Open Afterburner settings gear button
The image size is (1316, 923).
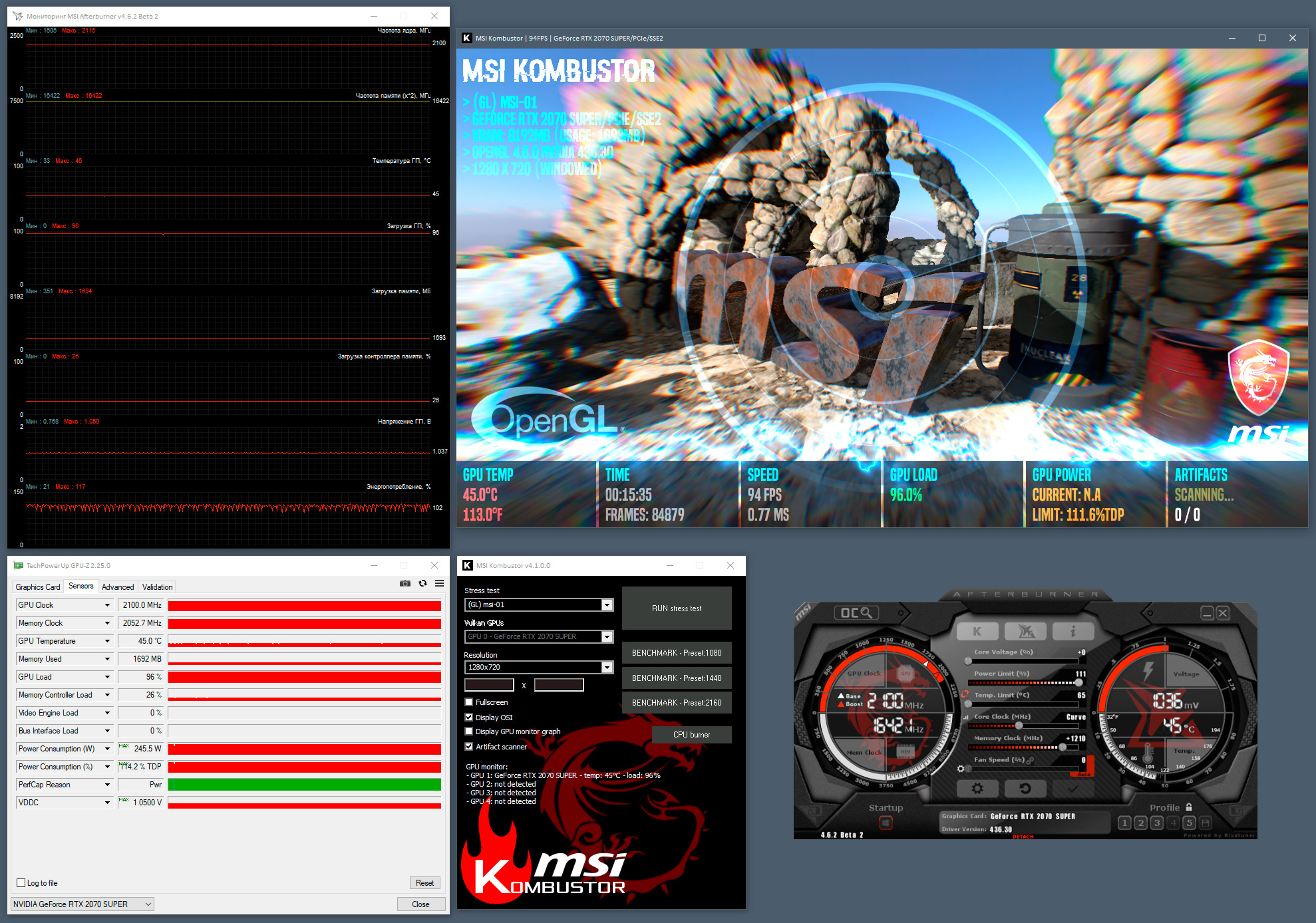pyautogui.click(x=977, y=789)
